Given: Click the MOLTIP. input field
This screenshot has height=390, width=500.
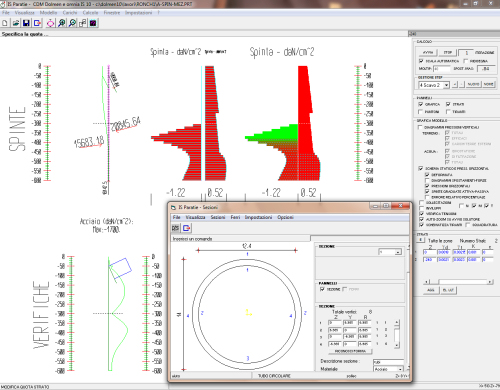Looking at the screenshot, I should pos(441,69).
